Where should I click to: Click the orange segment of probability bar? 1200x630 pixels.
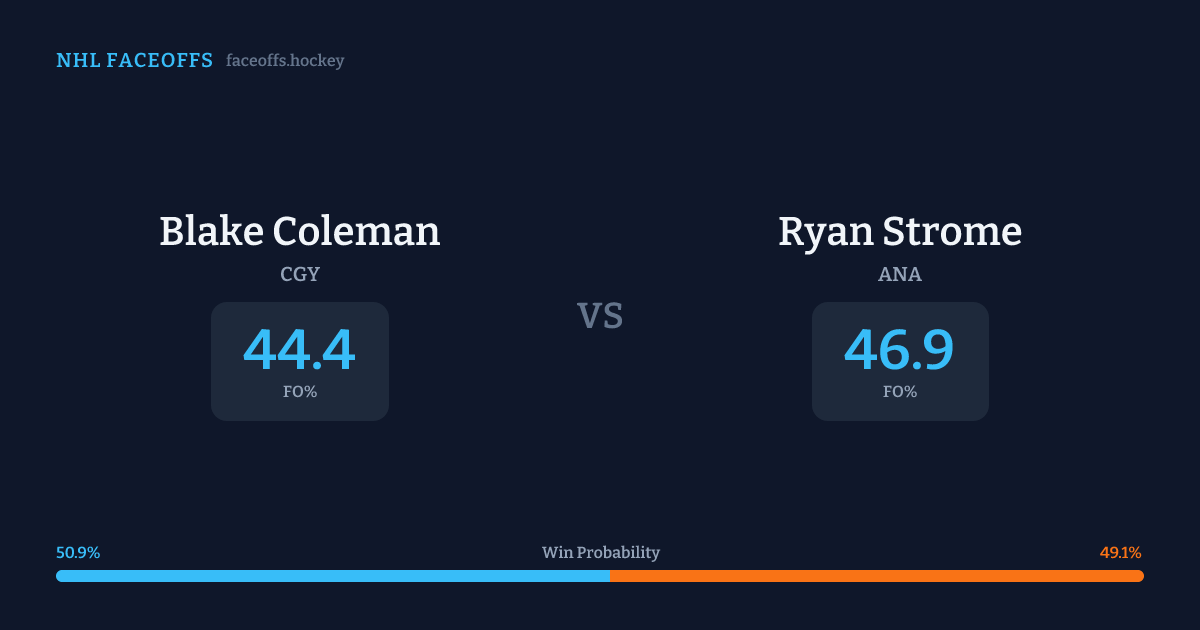tap(876, 576)
